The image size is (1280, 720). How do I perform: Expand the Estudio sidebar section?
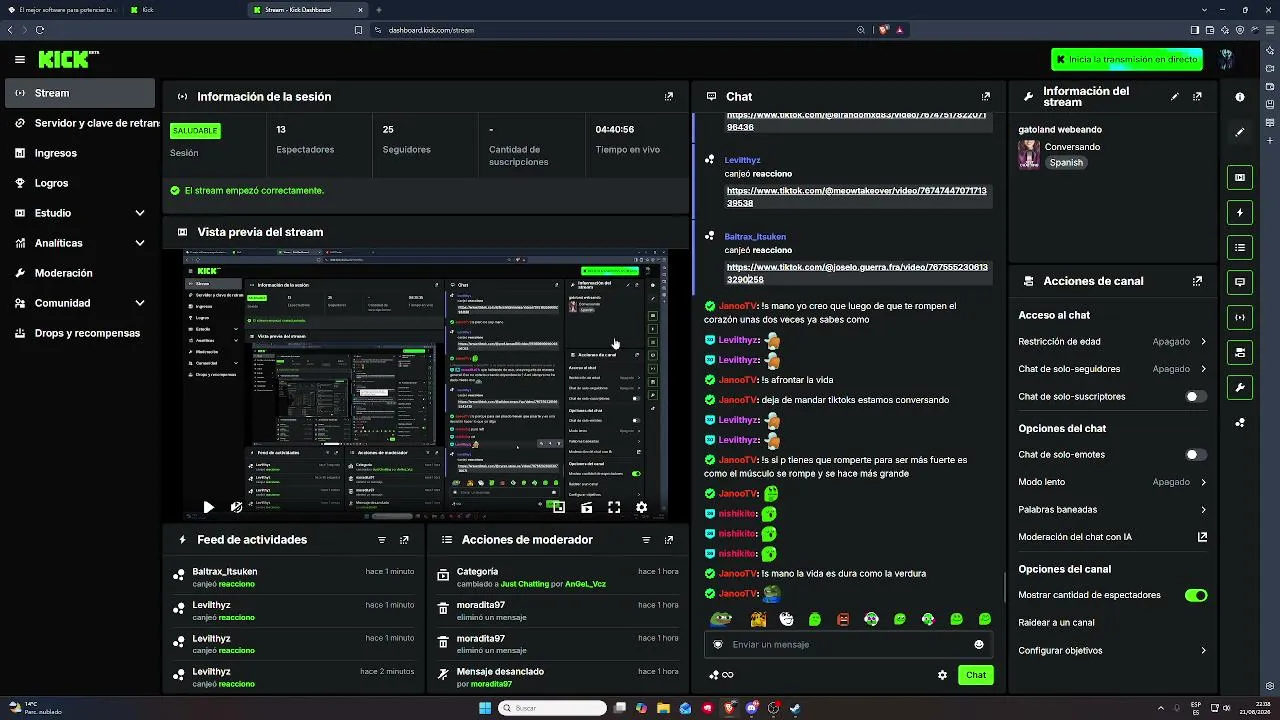coord(140,213)
